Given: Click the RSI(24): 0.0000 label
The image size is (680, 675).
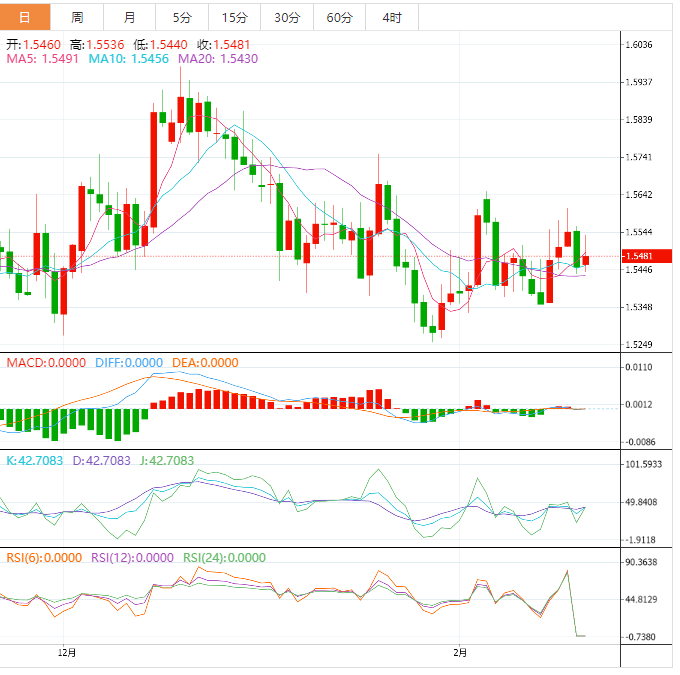Looking at the screenshot, I should [226, 558].
